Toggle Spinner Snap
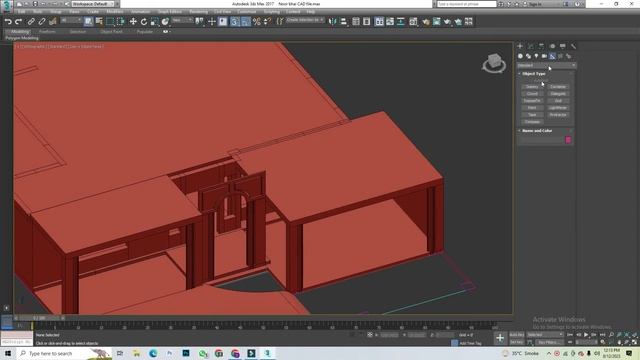640x360 pixels. 267,22
